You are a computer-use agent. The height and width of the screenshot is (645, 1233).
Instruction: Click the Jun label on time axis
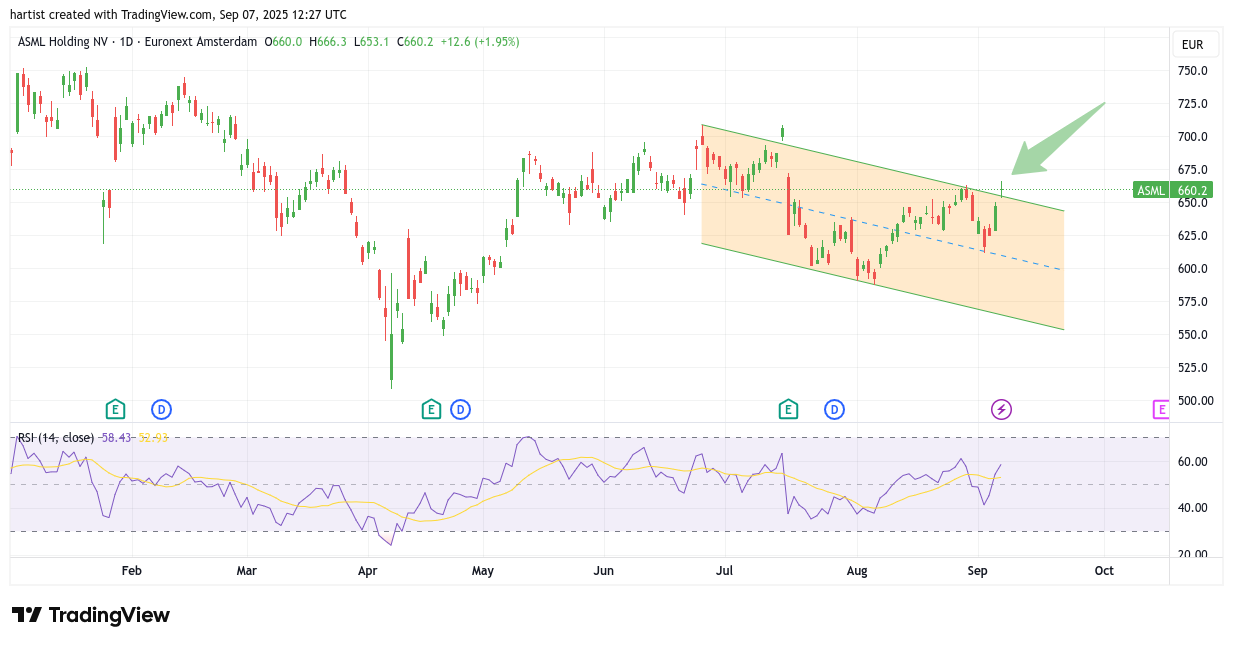point(604,571)
